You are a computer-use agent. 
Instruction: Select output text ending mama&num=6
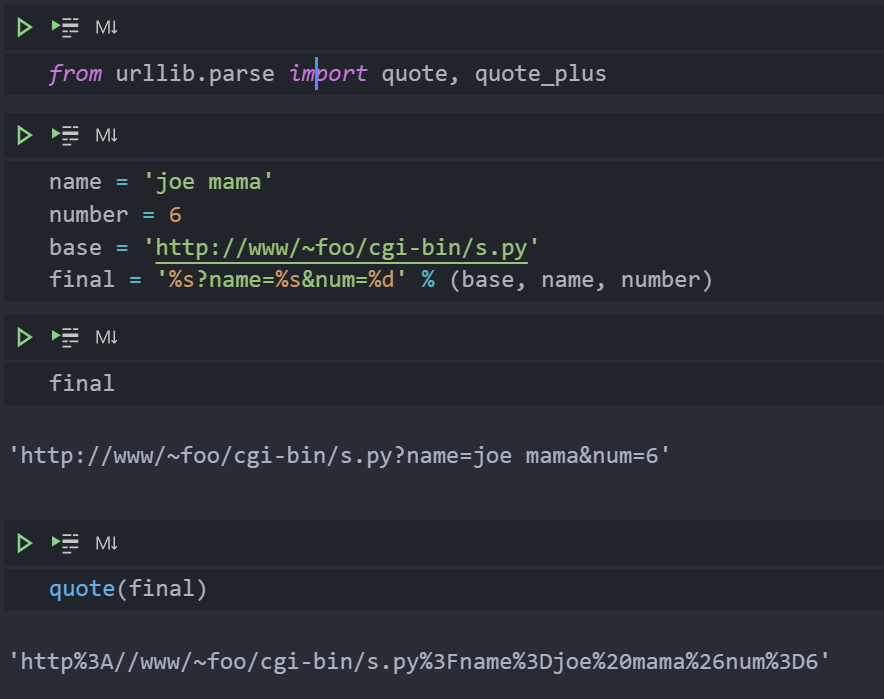(339, 455)
